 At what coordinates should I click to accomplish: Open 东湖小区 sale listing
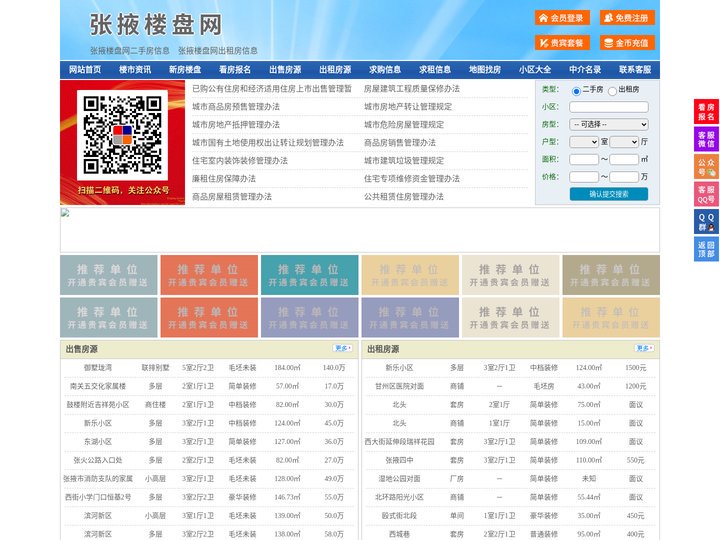click(x=98, y=442)
